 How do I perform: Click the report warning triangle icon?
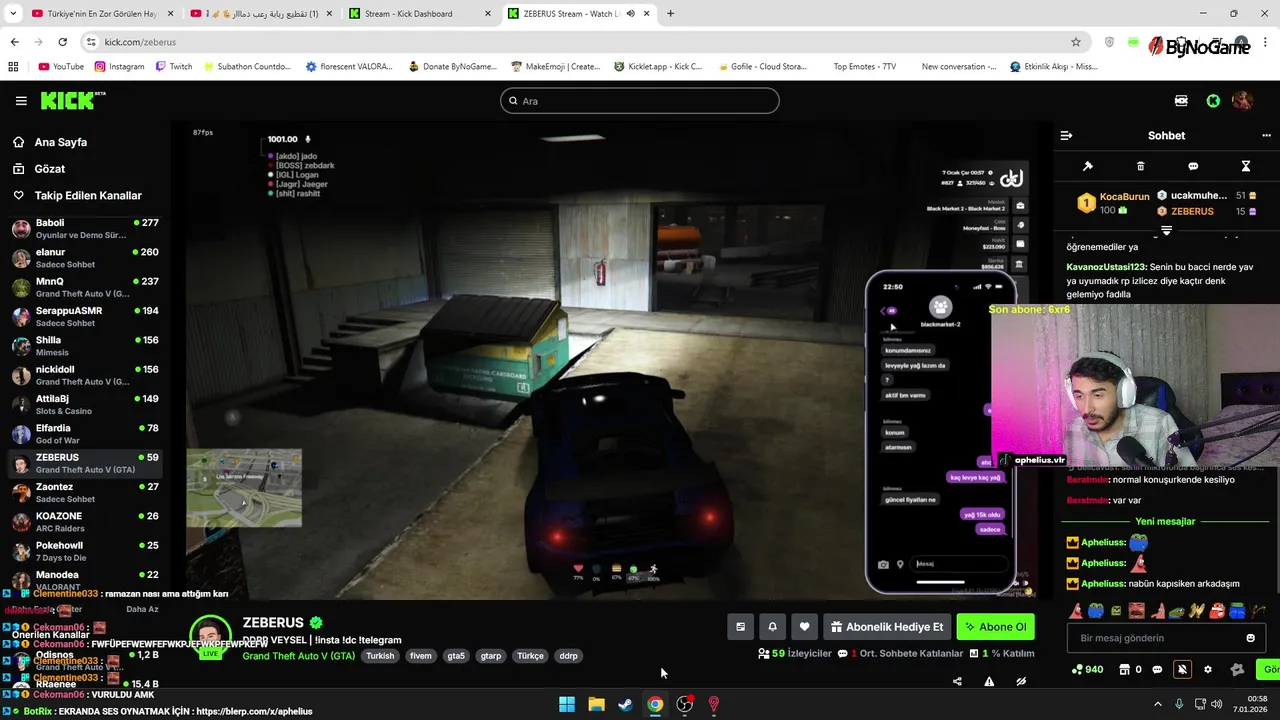click(x=989, y=682)
